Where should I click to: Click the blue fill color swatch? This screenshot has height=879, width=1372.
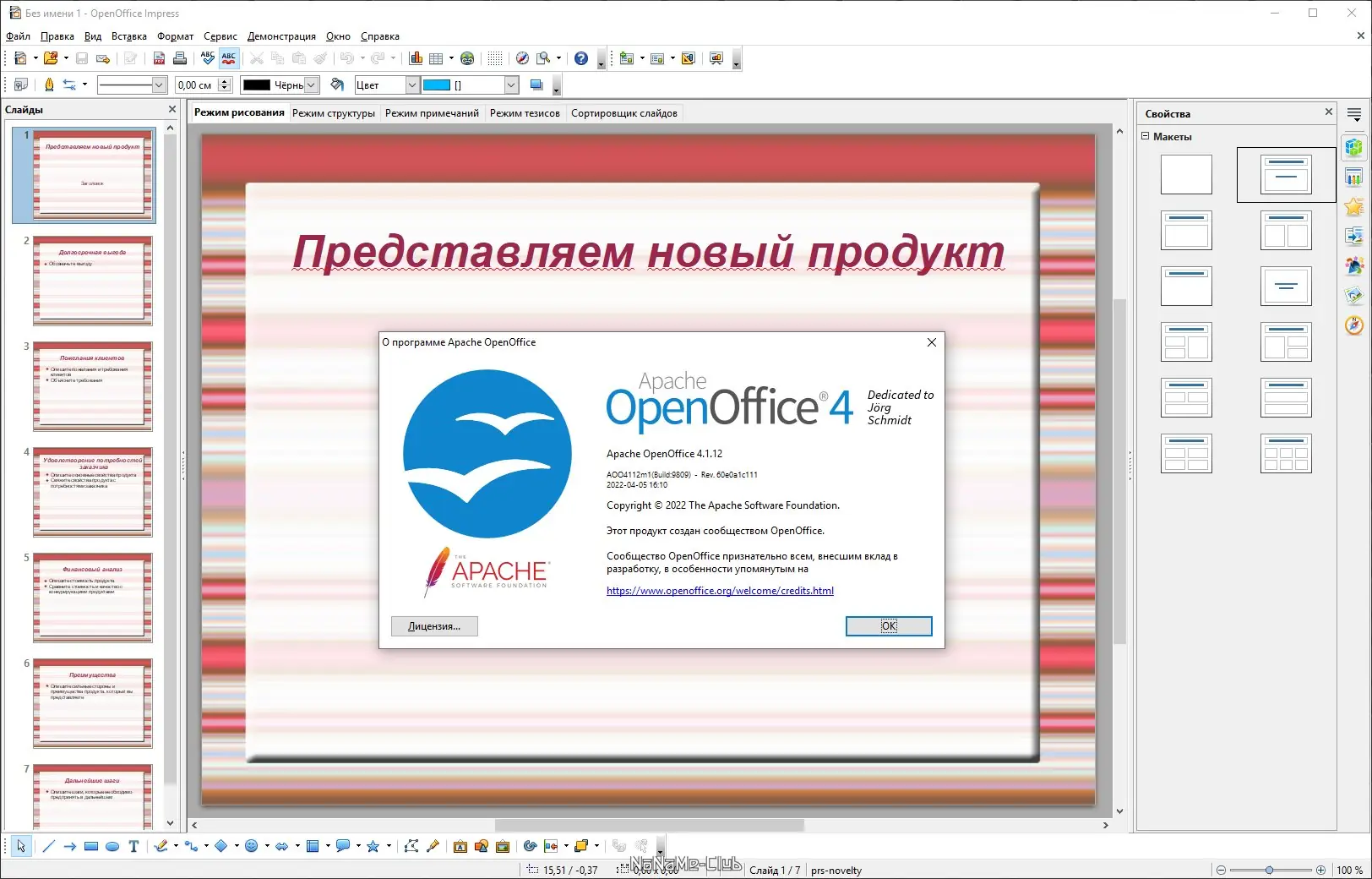(437, 85)
